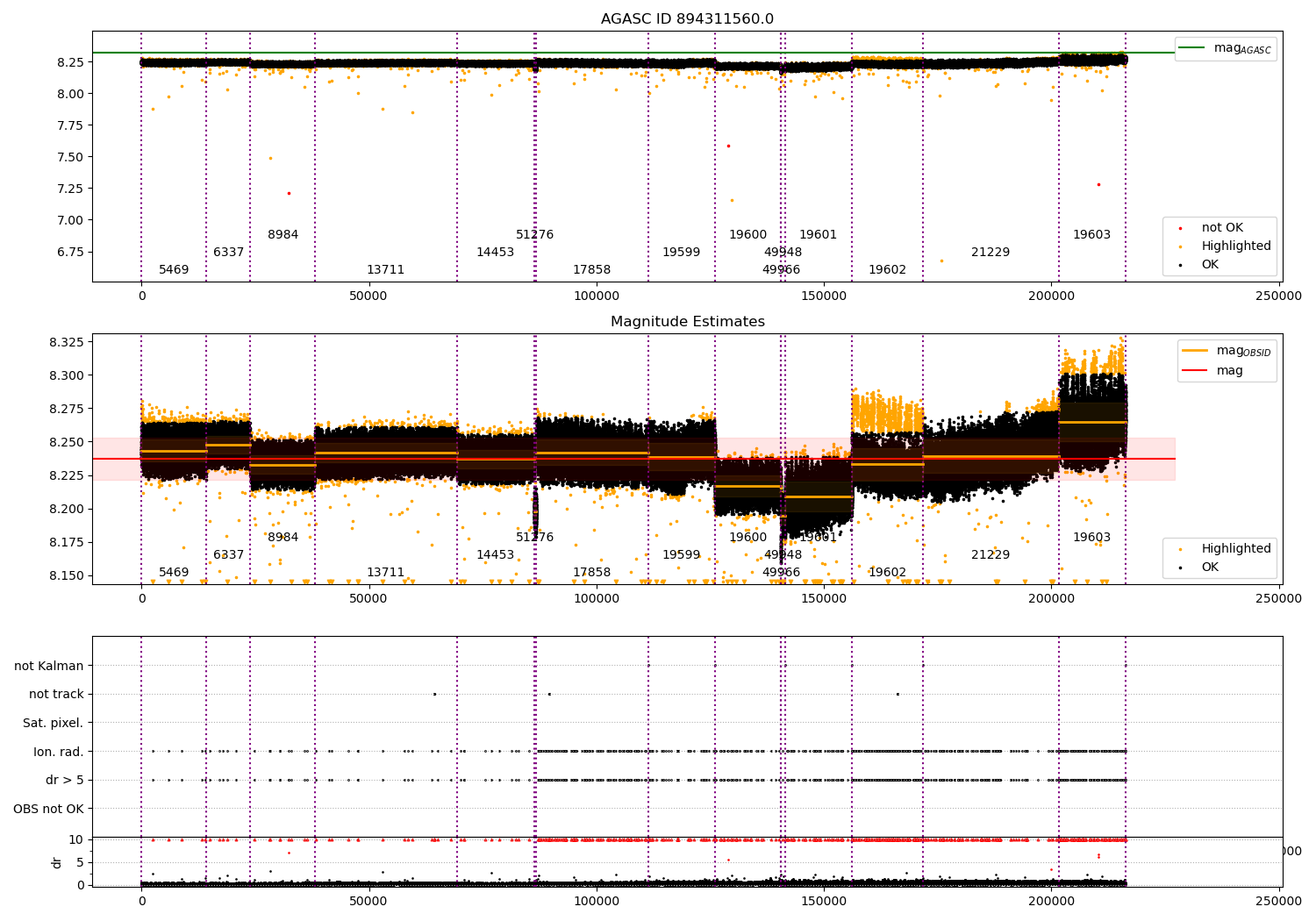Click the 'dr > 5' axis label
The image size is (1316, 921).
[65, 780]
